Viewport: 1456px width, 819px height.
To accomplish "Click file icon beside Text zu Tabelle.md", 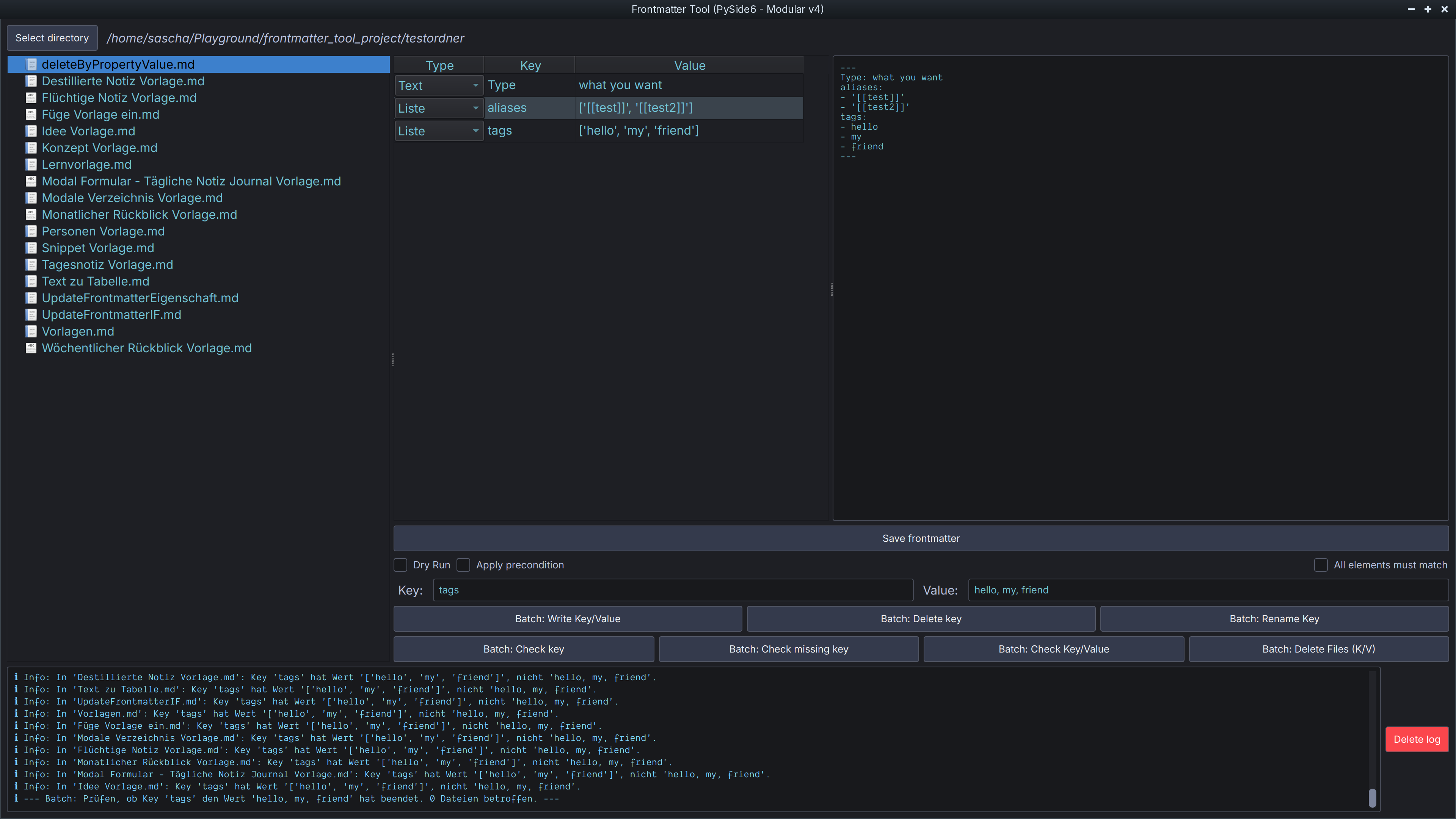I will 31,281.
